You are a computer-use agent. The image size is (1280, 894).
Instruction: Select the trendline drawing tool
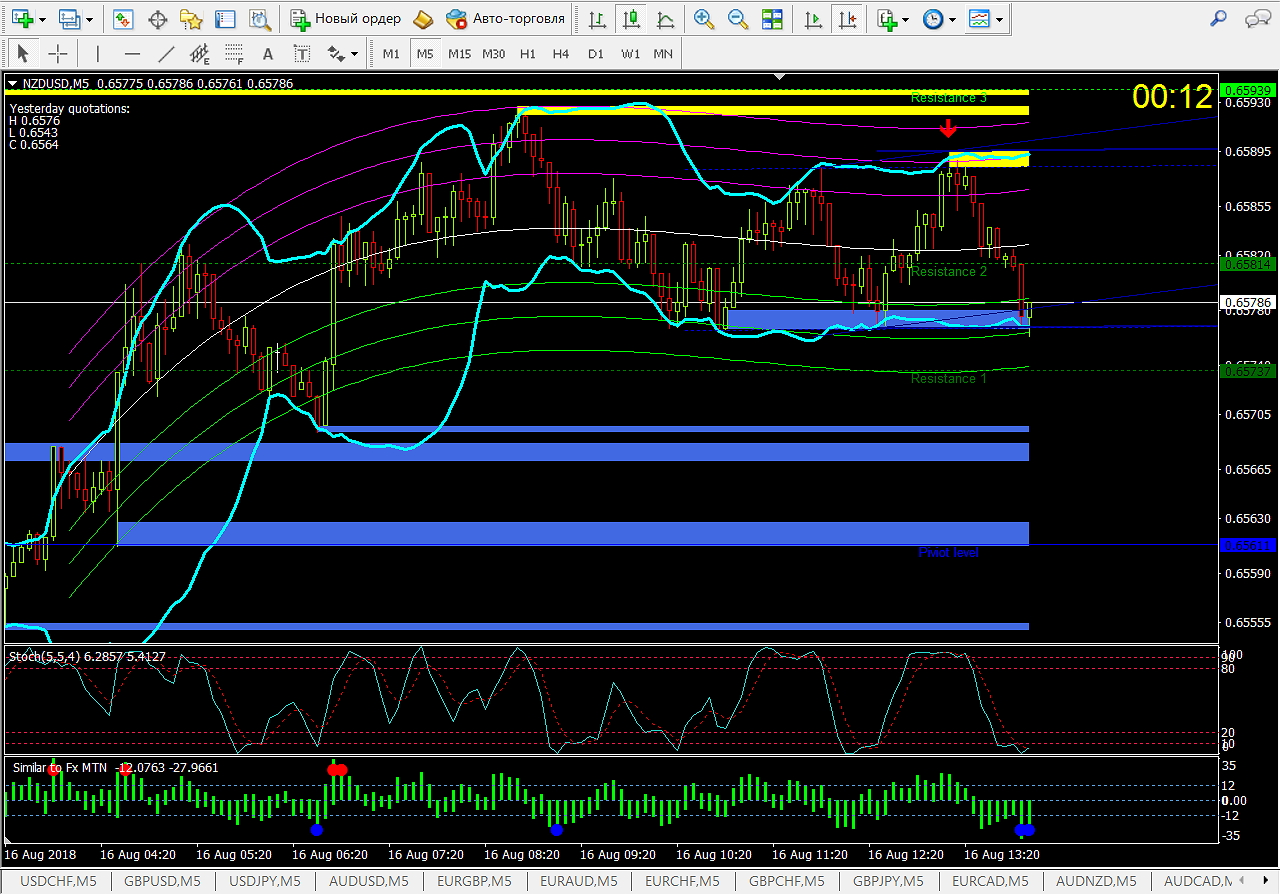pyautogui.click(x=166, y=54)
